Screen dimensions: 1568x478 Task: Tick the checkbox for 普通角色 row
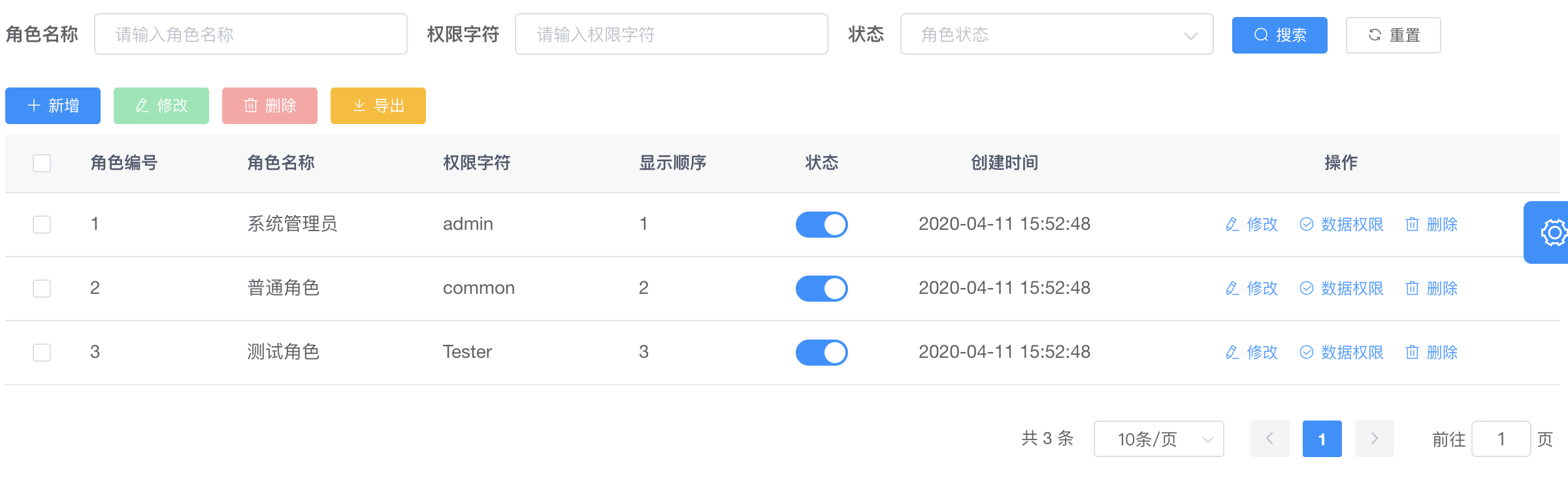pyautogui.click(x=42, y=289)
